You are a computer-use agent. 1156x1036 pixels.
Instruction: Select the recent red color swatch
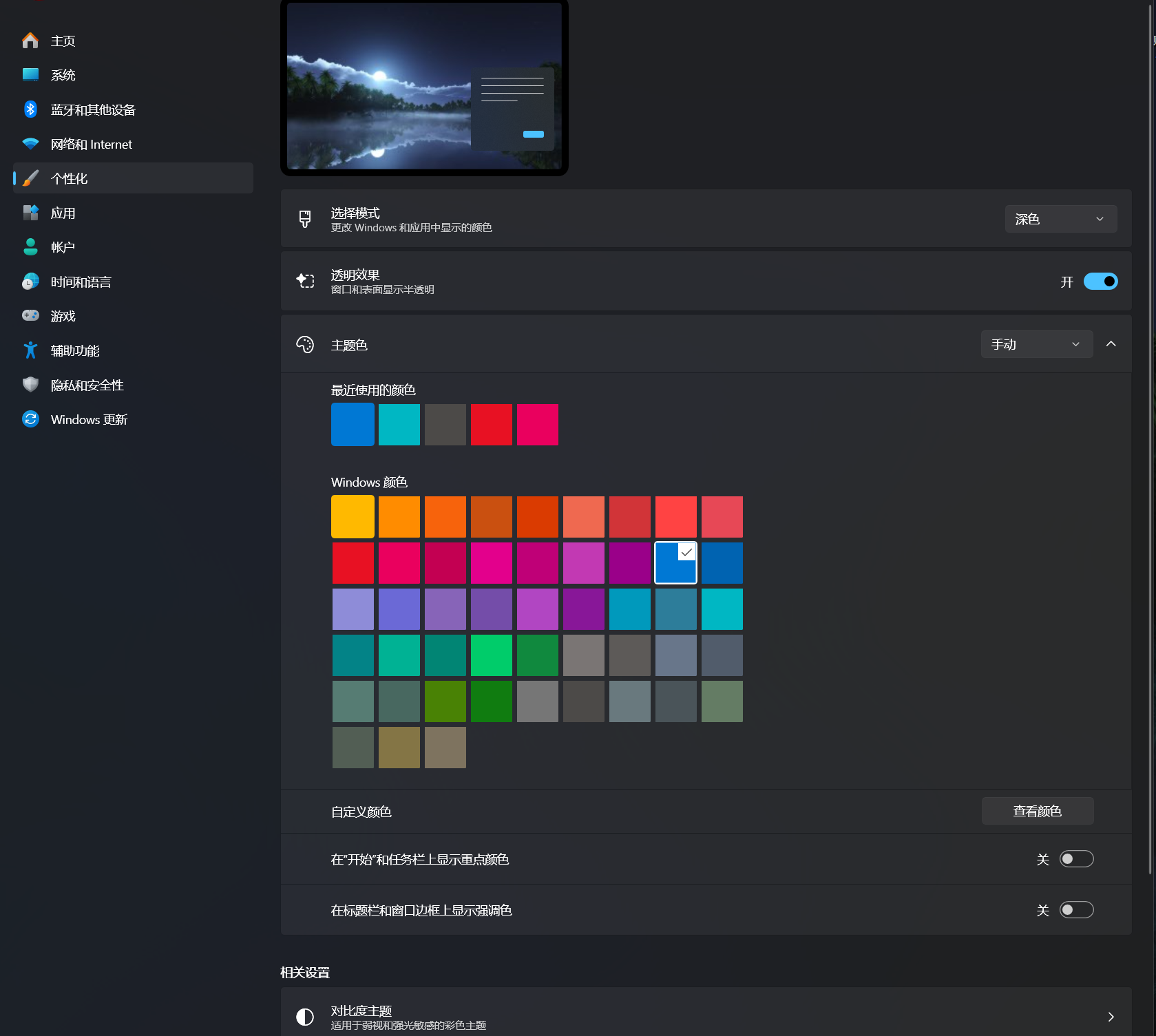(491, 425)
